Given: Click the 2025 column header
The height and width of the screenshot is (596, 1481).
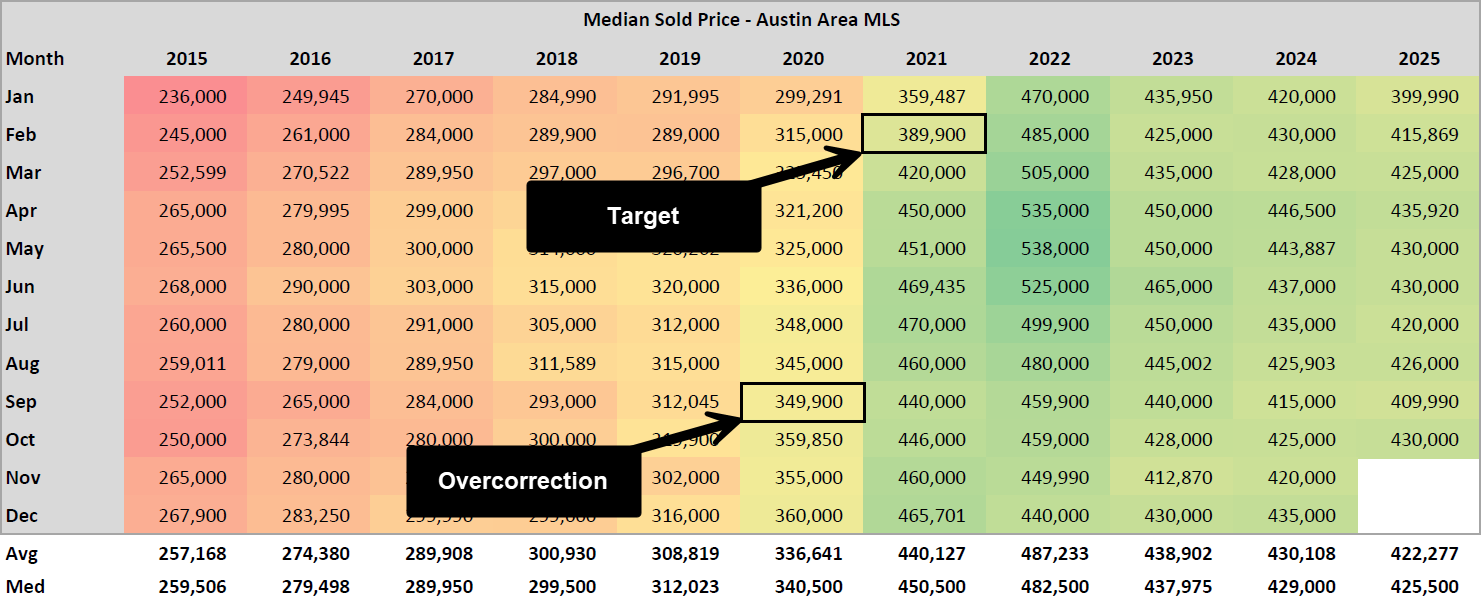Looking at the screenshot, I should tap(1419, 59).
